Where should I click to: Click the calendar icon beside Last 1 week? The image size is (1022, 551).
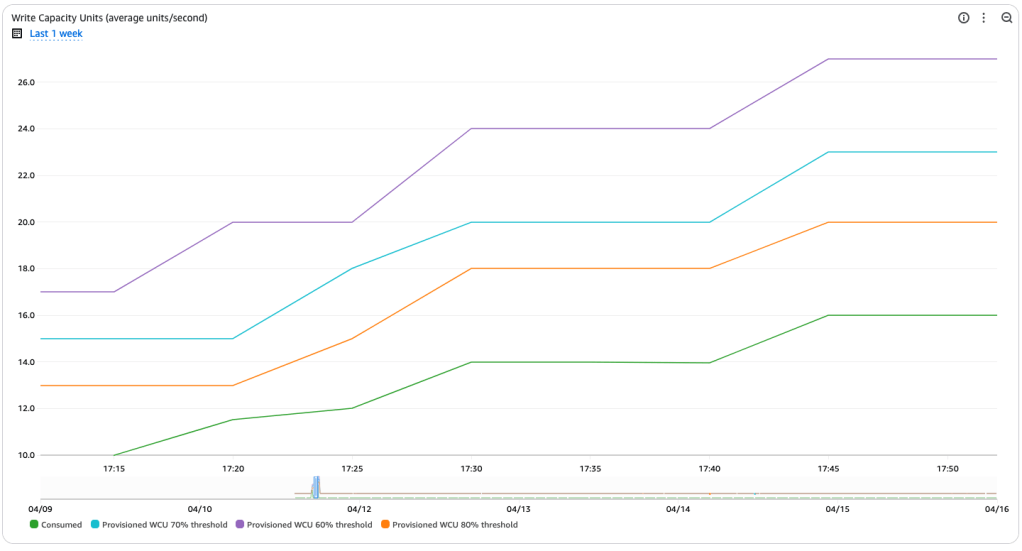17,34
